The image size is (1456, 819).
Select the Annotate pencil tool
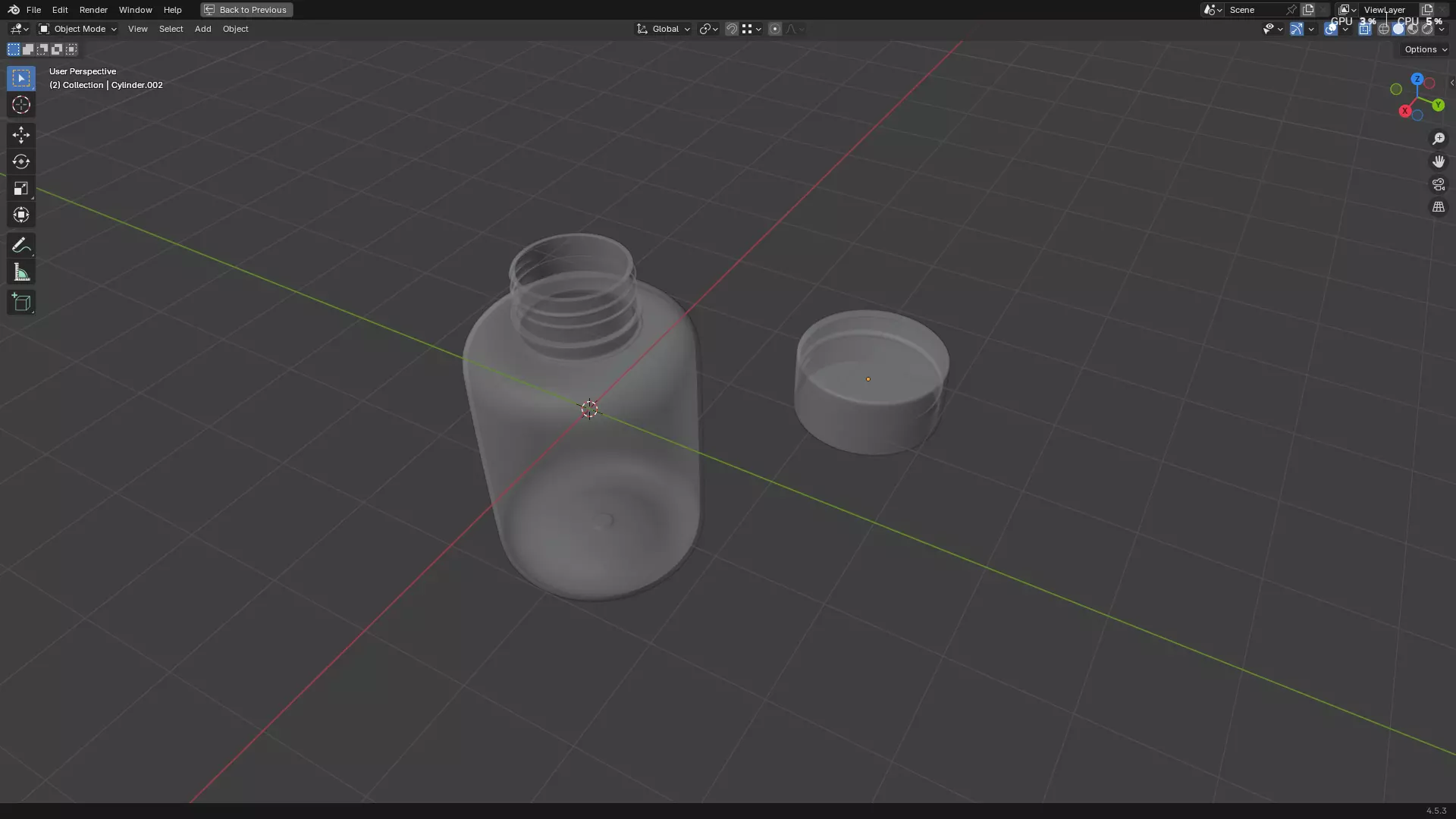coord(21,246)
